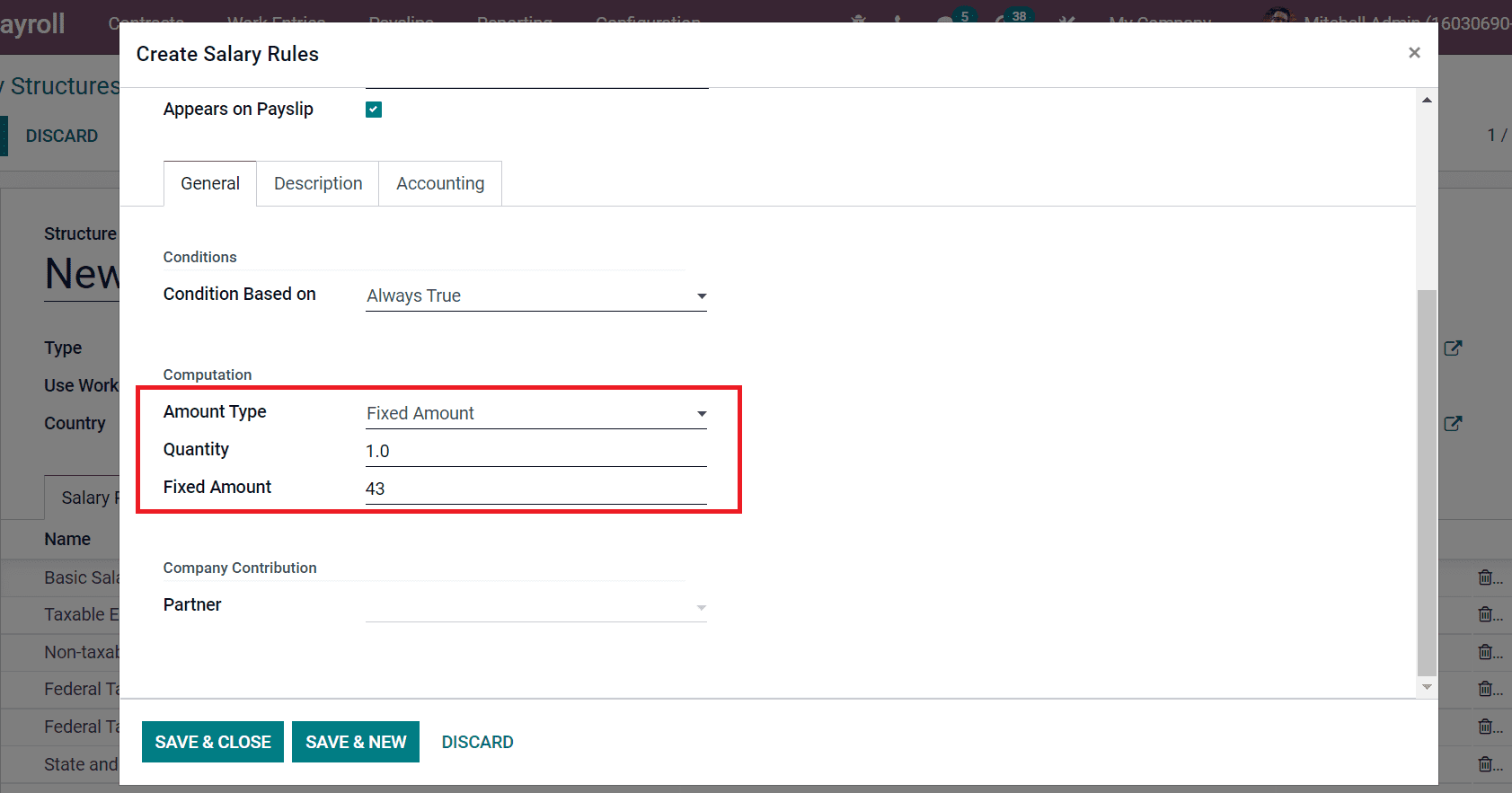Viewport: 1512px width, 793px height.
Task: Click Save & New button
Action: pyautogui.click(x=356, y=742)
